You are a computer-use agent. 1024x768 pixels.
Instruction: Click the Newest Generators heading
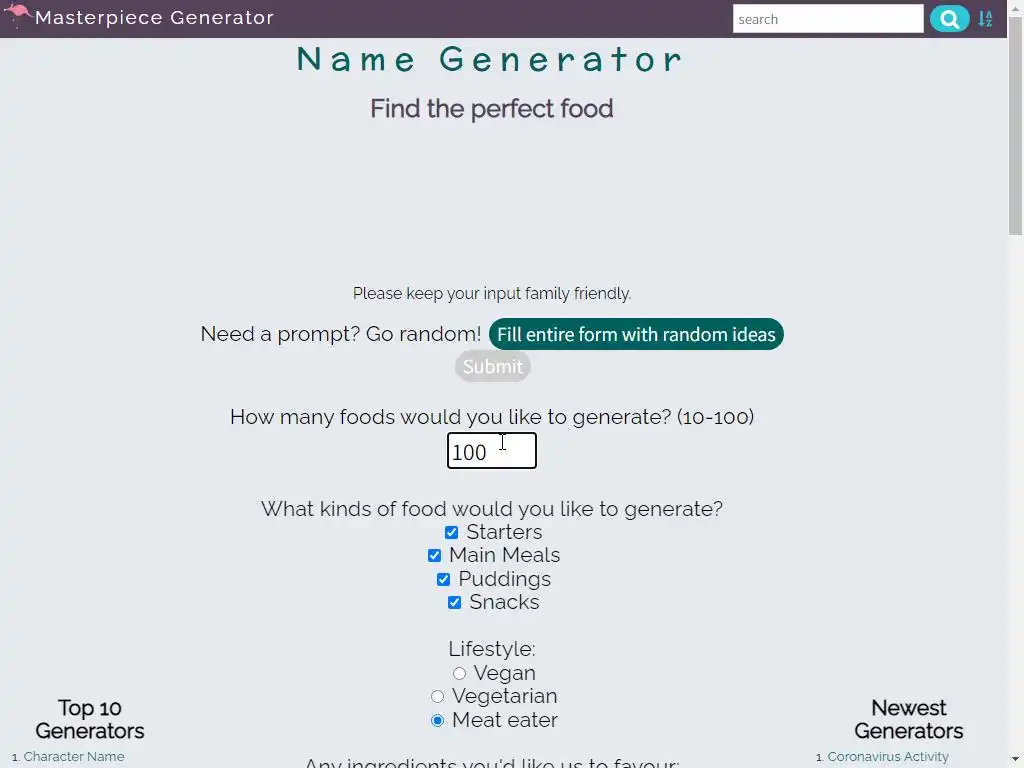[x=908, y=719]
